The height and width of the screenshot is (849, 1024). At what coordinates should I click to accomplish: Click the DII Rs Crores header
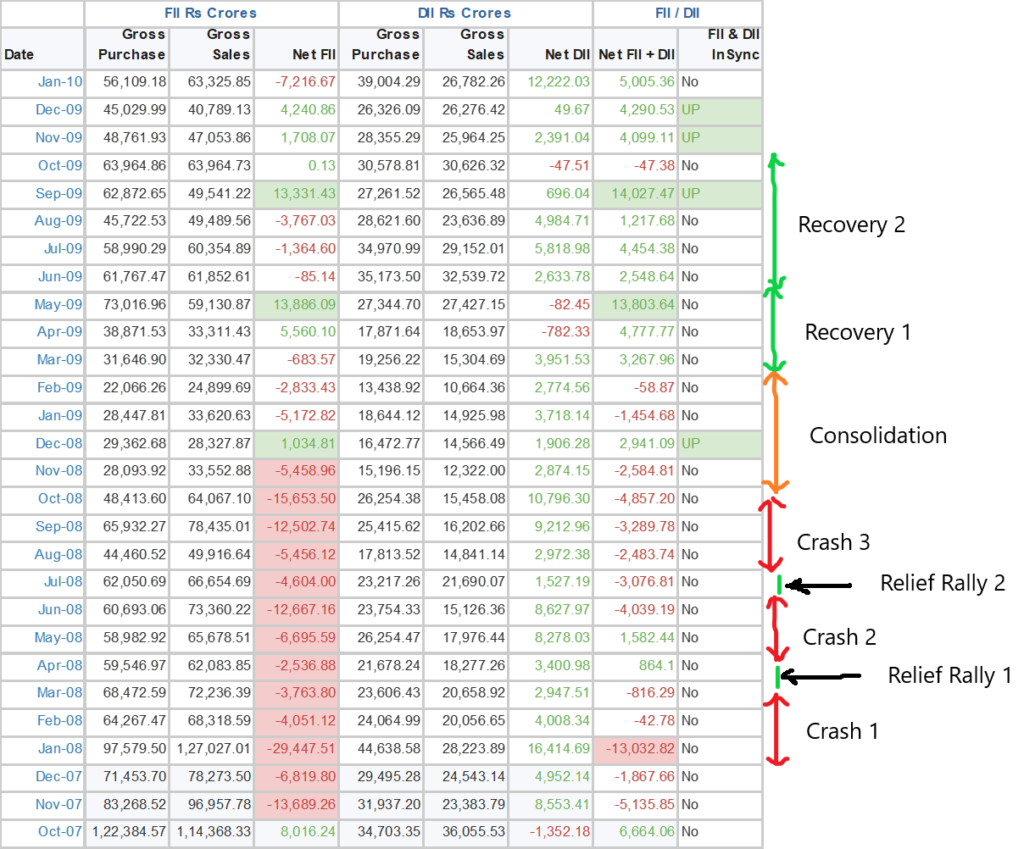[x=465, y=13]
